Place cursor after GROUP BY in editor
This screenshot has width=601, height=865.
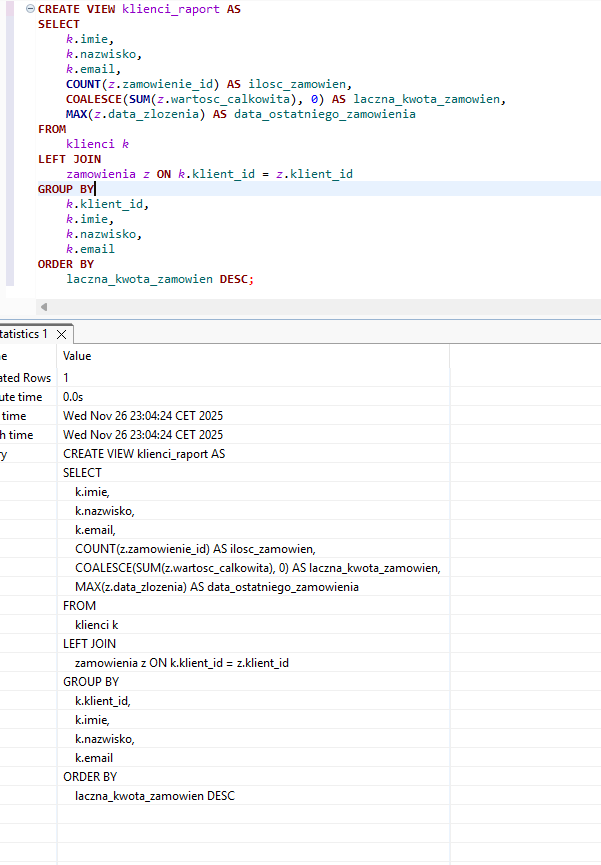[x=95, y=189]
